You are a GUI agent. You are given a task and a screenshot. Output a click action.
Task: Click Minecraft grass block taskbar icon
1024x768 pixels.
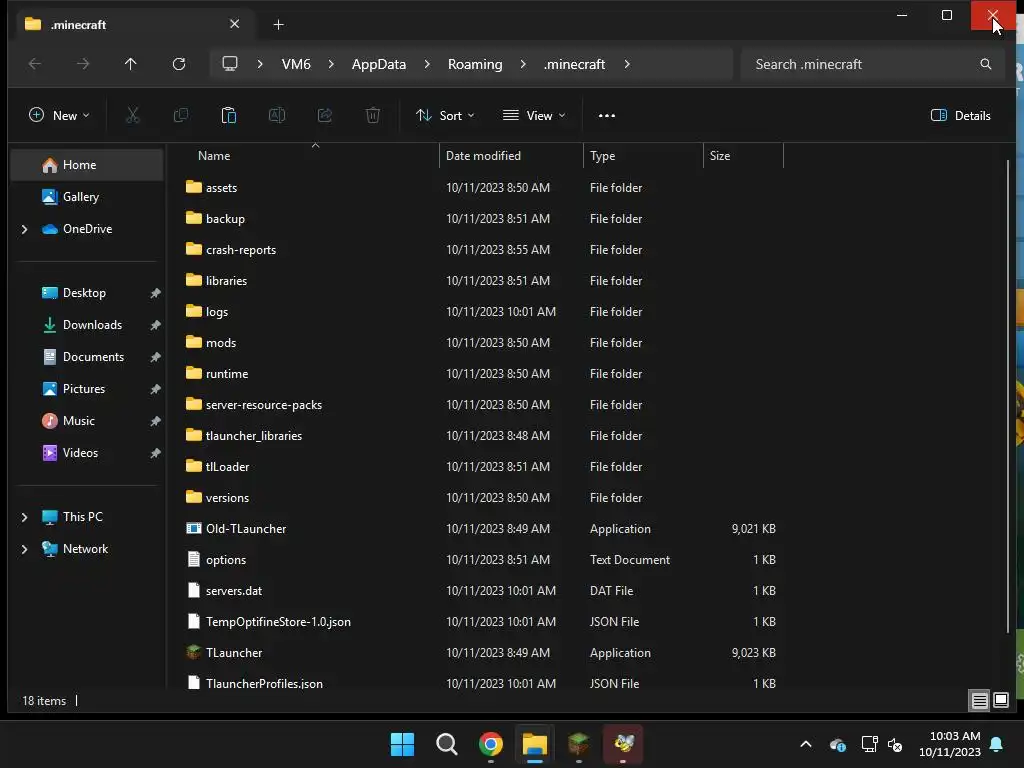pos(579,744)
